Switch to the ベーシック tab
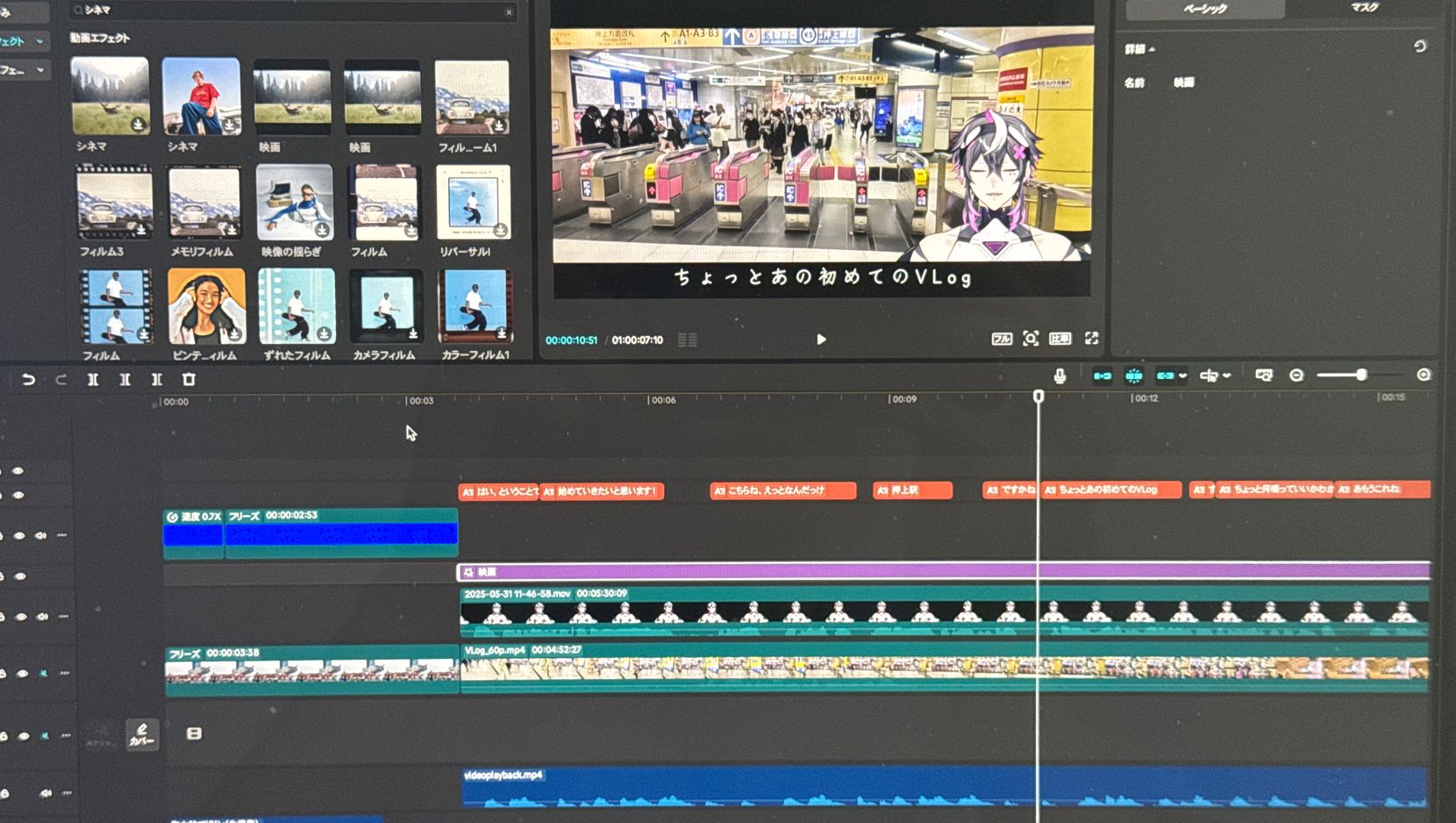Viewport: 1456px width, 823px height. point(1204,9)
